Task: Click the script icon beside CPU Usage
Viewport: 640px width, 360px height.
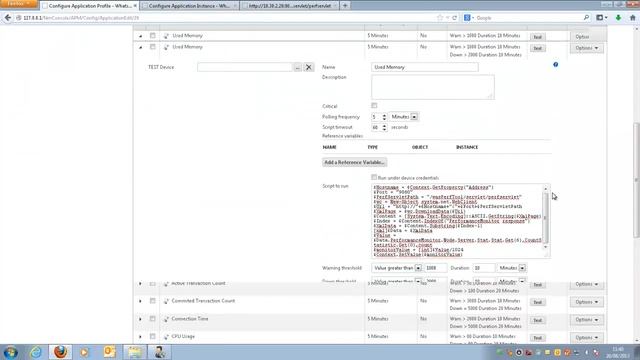Action: point(166,337)
